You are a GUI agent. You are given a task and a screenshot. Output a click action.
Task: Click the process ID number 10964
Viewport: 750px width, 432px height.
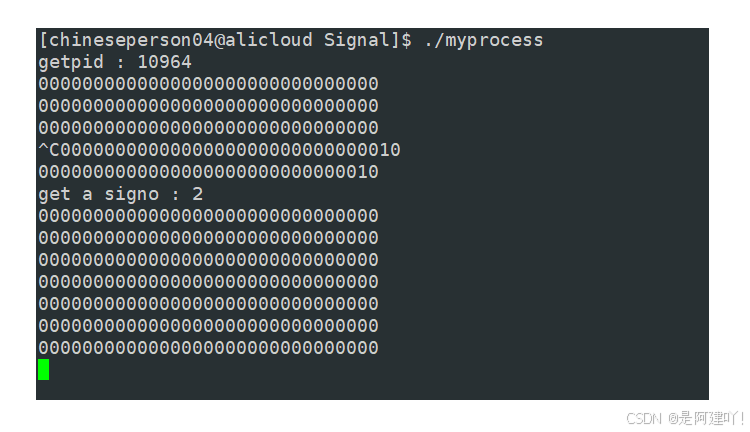coord(165,62)
